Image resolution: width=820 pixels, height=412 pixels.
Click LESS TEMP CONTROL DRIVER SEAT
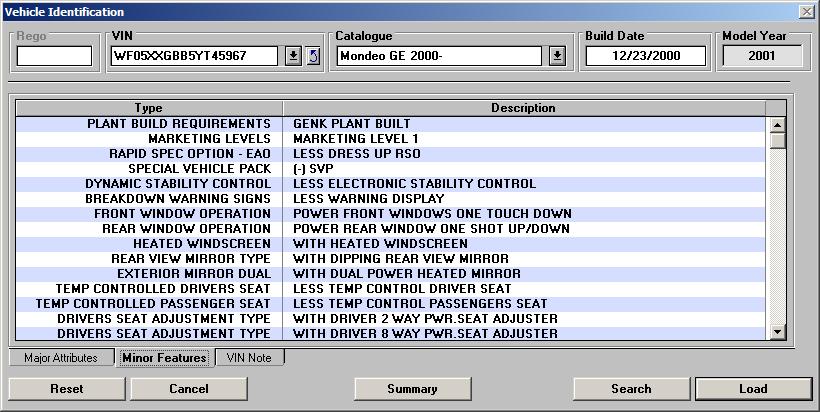402,289
